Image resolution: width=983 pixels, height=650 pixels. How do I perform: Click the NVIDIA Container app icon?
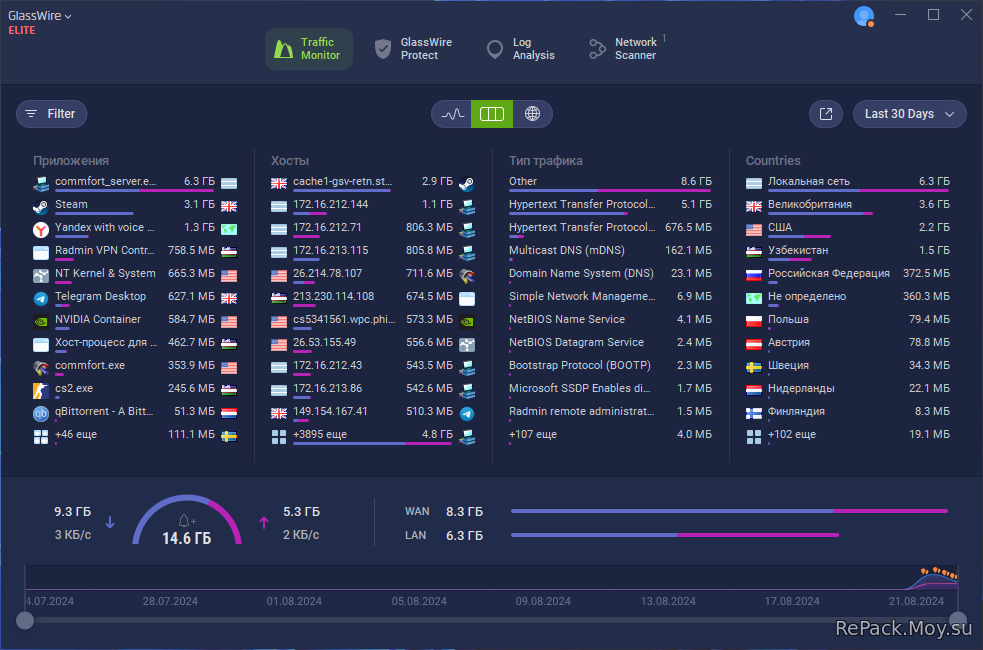pos(41,322)
